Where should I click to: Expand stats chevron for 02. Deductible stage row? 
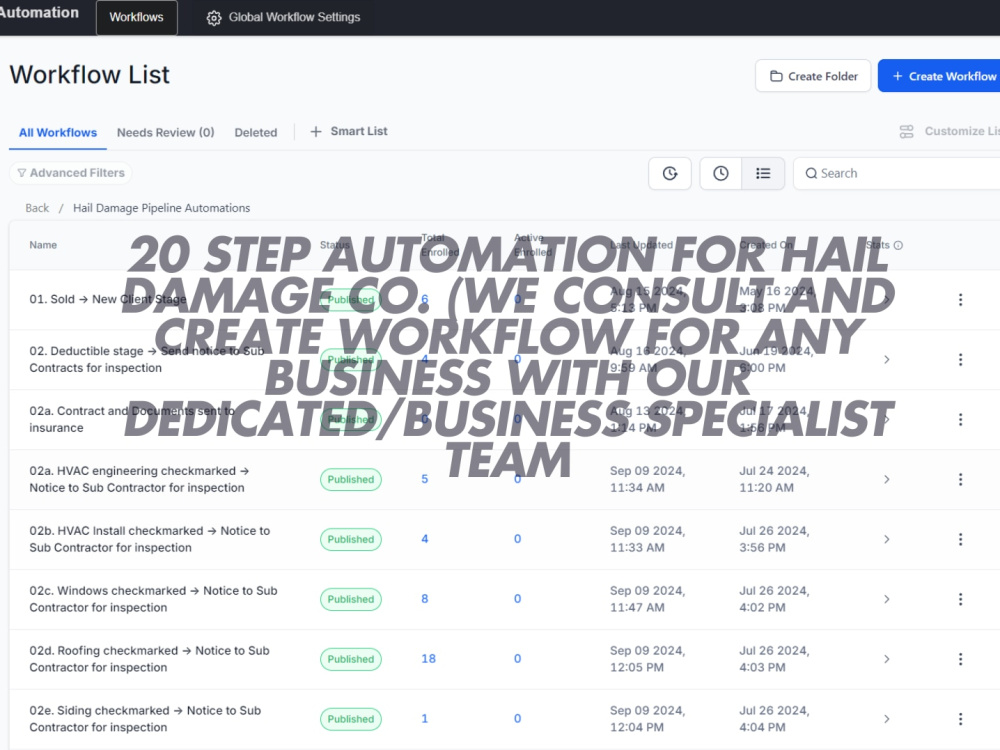pos(886,360)
